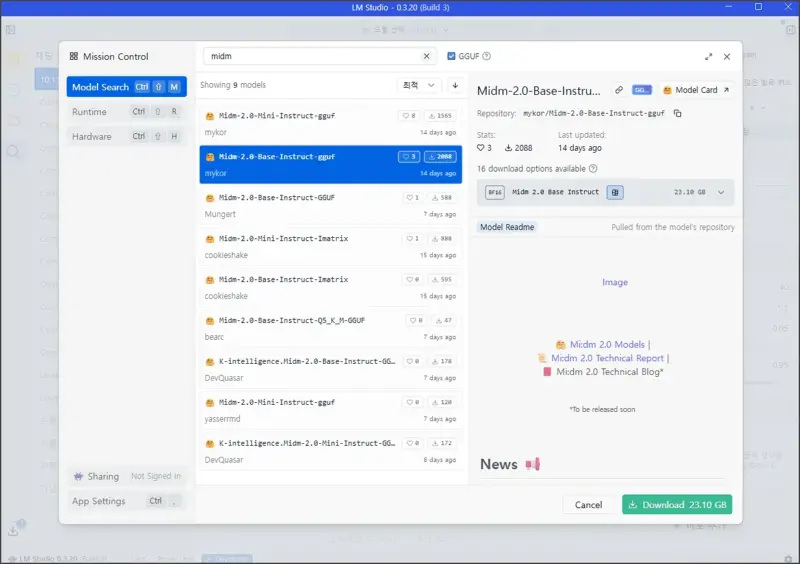
Task: Switch to Hardware tab
Action: pos(127,136)
